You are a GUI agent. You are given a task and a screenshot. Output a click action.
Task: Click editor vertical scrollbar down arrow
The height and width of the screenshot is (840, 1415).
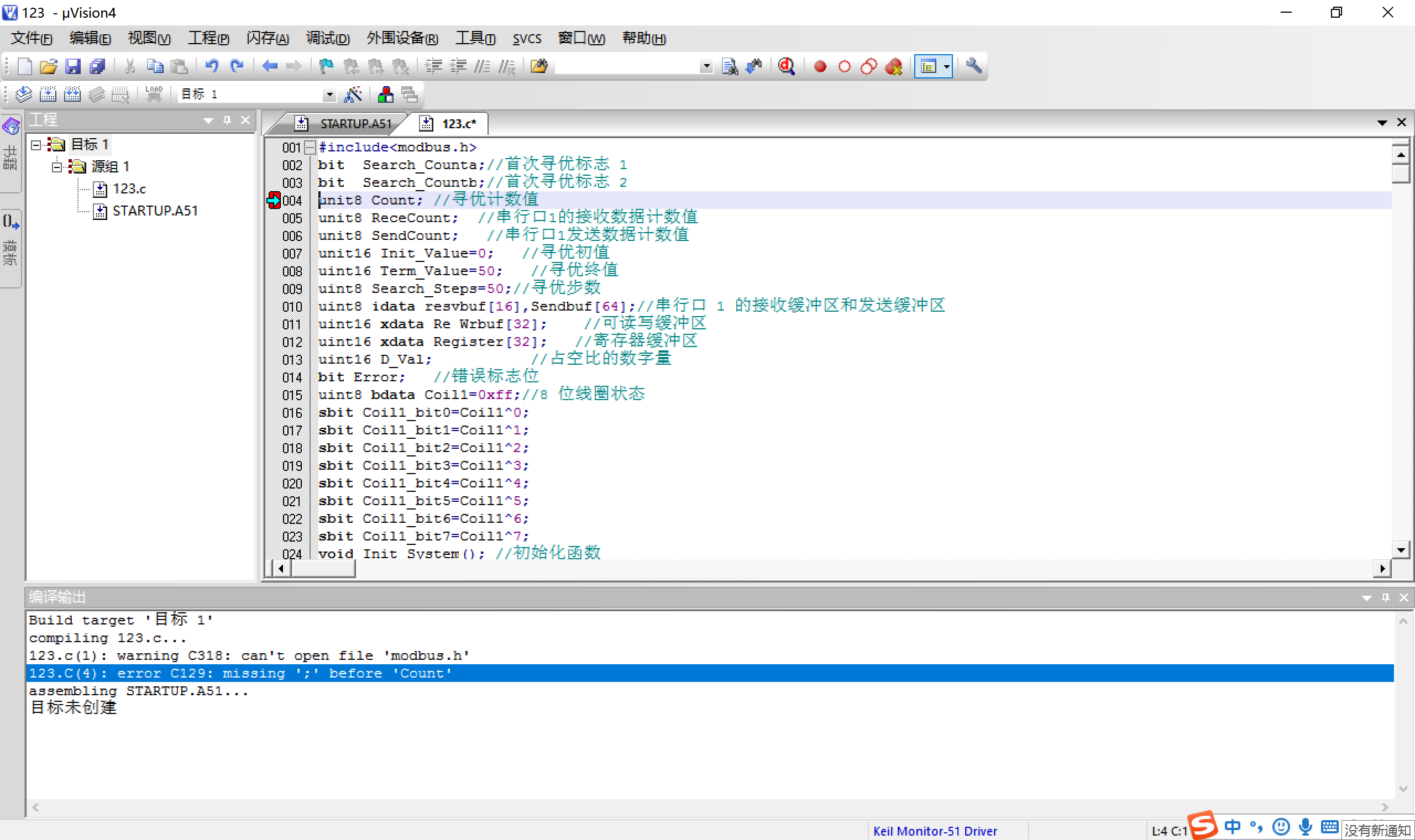pos(1400,549)
